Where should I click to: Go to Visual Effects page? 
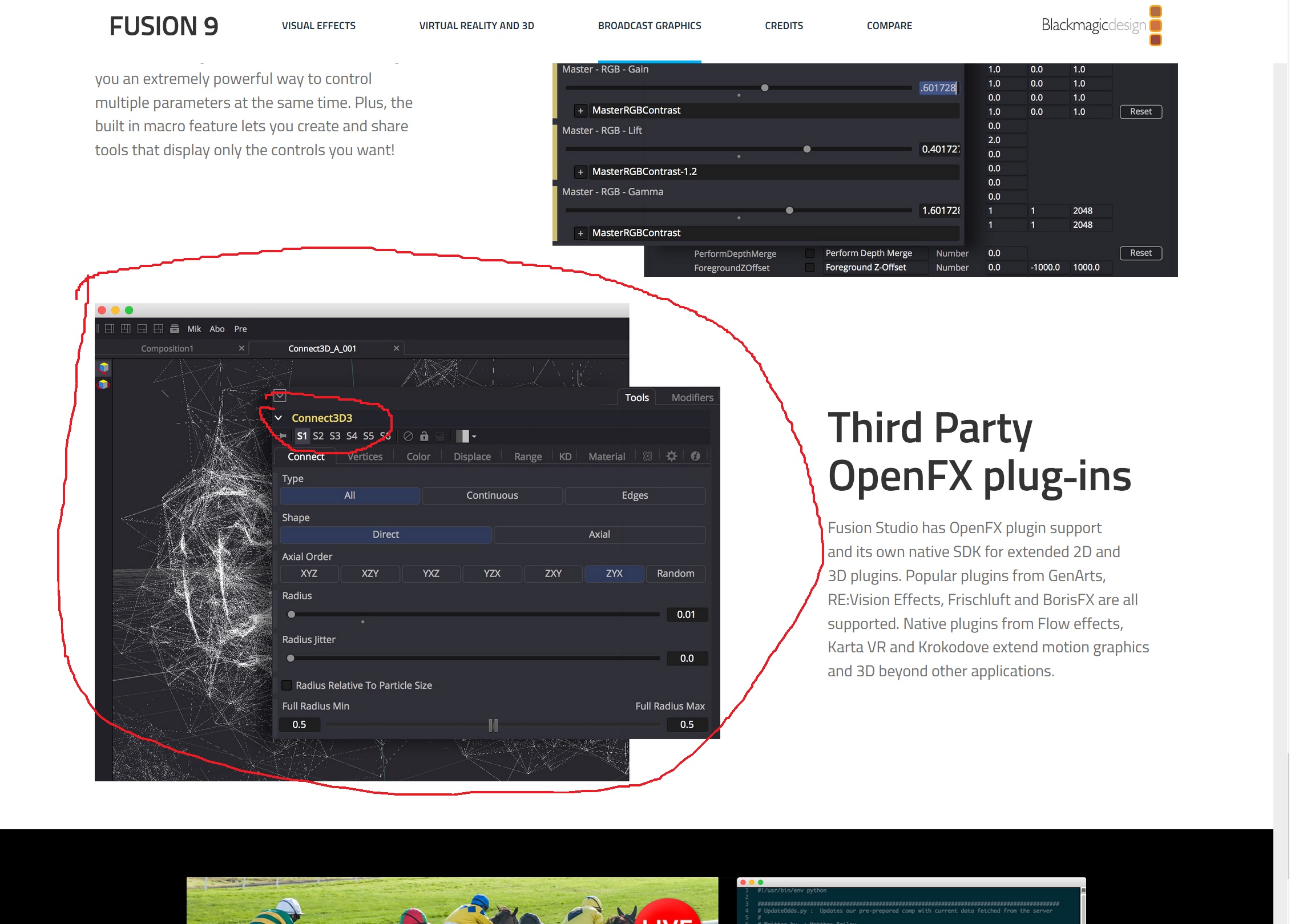click(318, 26)
